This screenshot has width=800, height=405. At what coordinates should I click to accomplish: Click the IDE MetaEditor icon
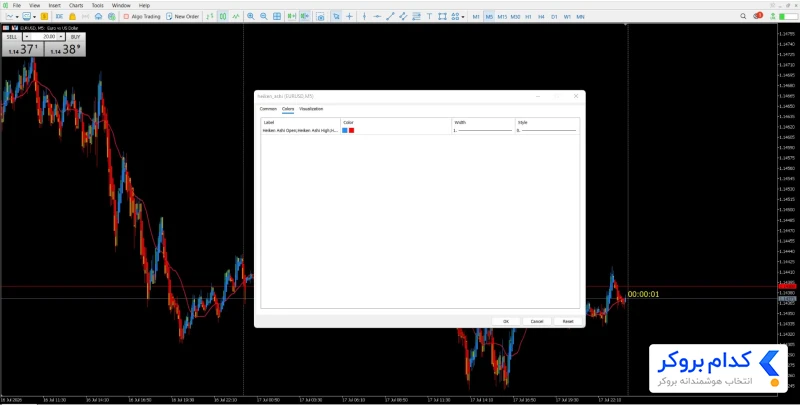[59, 16]
